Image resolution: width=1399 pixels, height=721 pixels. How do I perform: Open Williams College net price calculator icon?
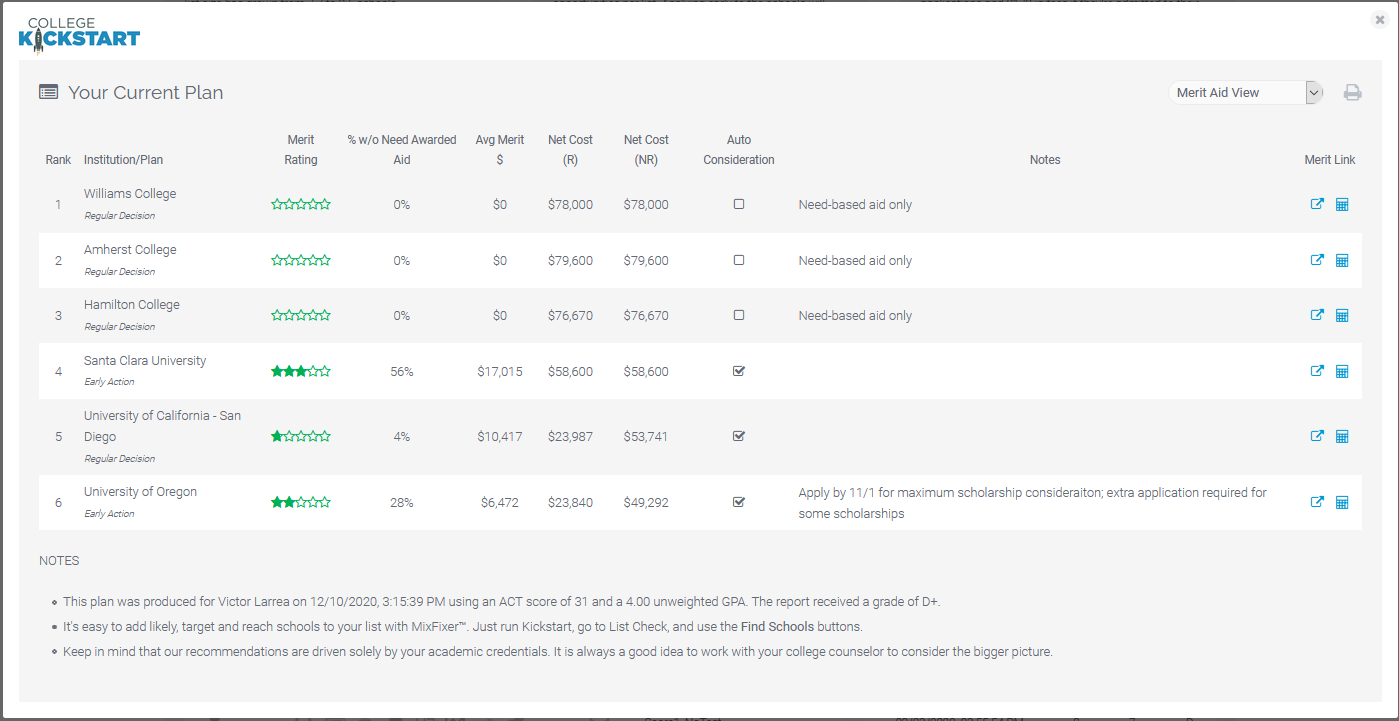pos(1342,204)
